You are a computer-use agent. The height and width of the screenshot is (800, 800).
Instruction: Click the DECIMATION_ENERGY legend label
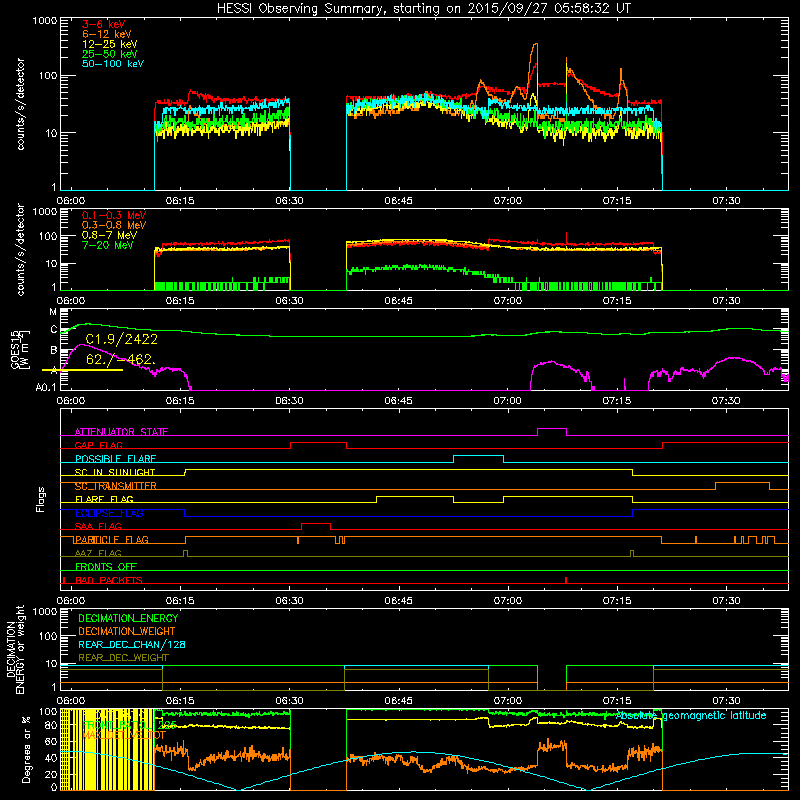[128, 618]
